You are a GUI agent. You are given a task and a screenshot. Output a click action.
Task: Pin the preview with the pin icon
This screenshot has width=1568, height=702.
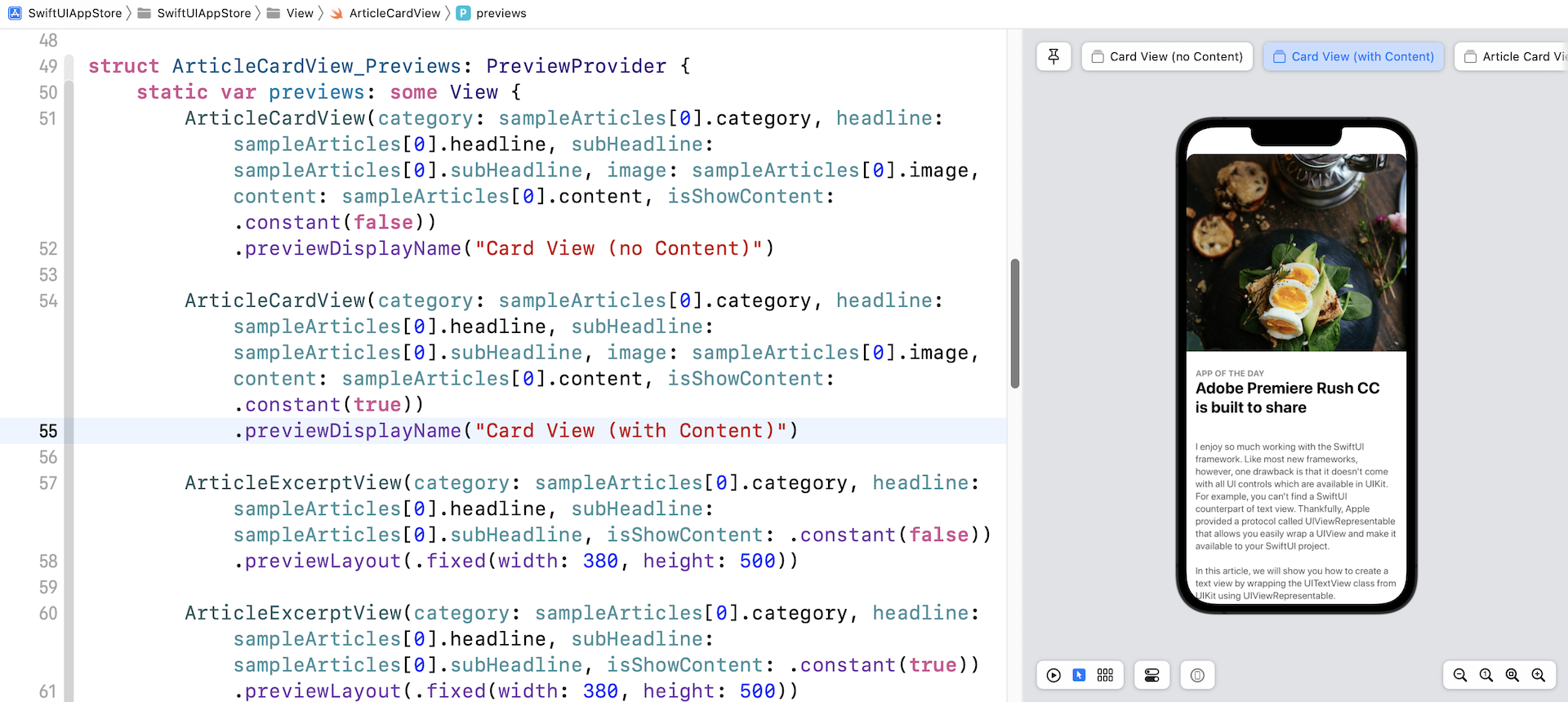pos(1053,56)
